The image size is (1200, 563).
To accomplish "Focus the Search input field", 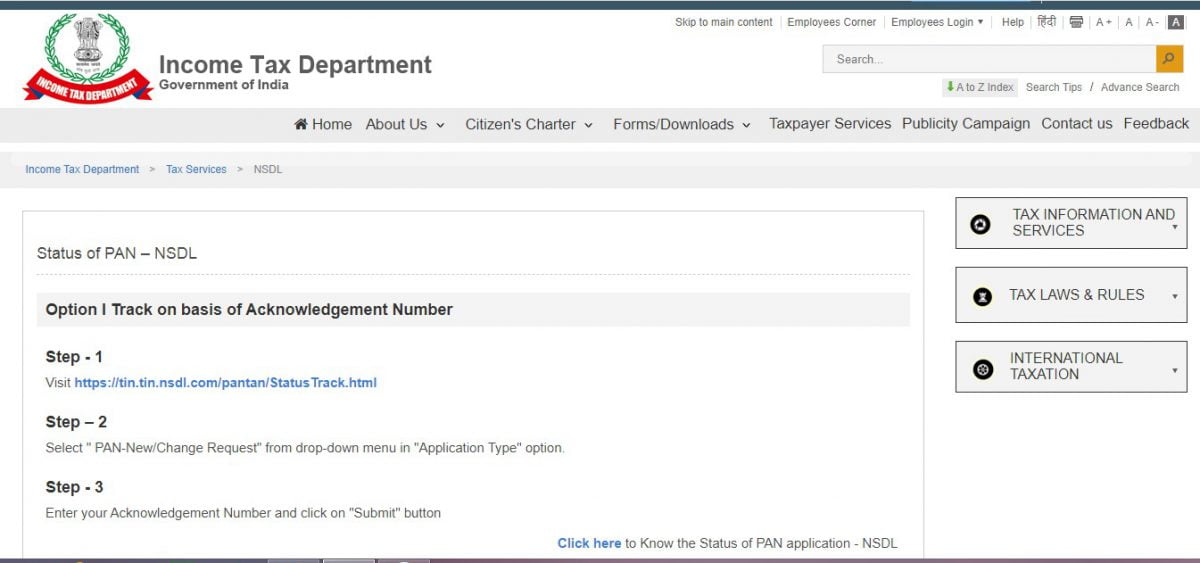I will [989, 59].
